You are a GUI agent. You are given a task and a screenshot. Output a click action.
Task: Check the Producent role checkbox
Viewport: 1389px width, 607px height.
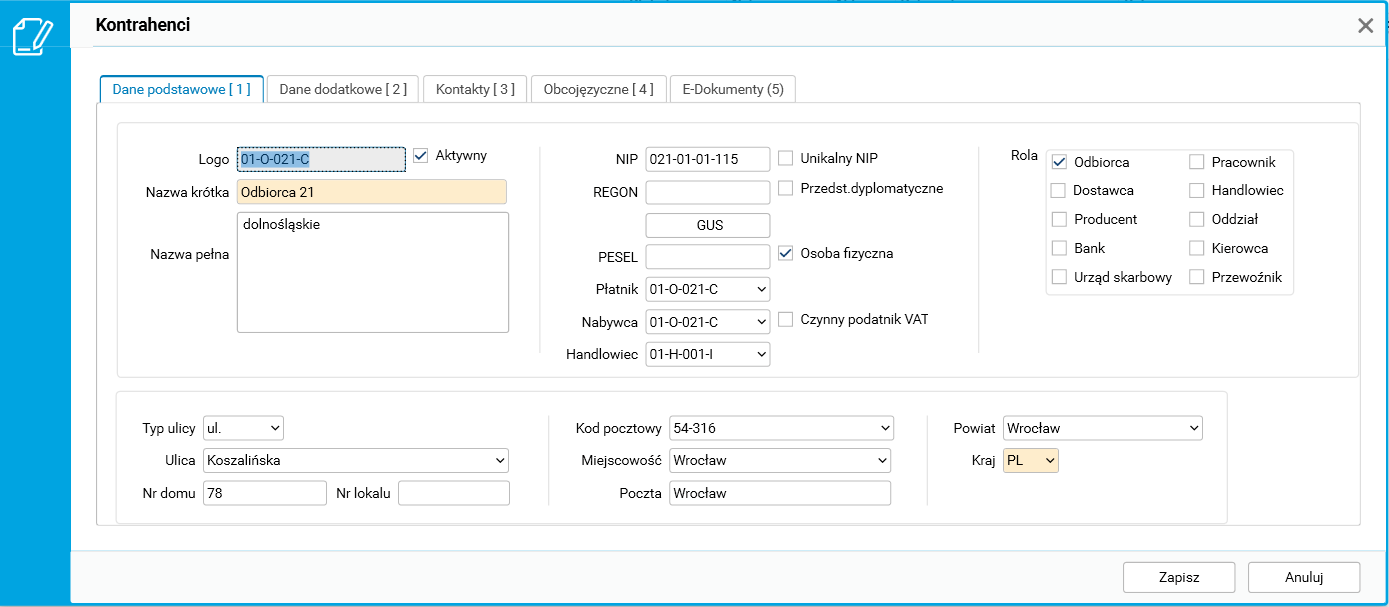(x=1059, y=219)
